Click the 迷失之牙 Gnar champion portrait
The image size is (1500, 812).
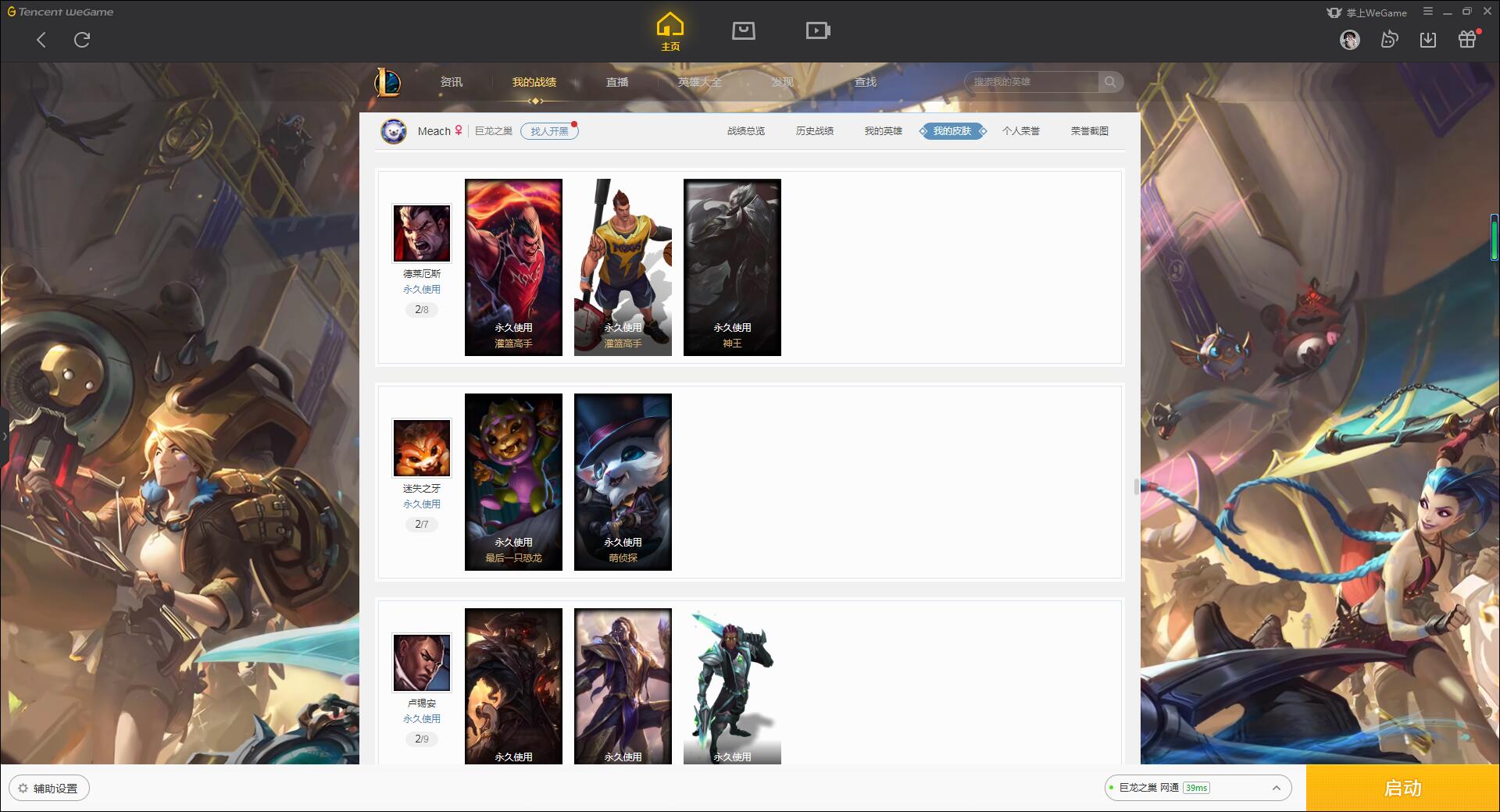pos(422,448)
